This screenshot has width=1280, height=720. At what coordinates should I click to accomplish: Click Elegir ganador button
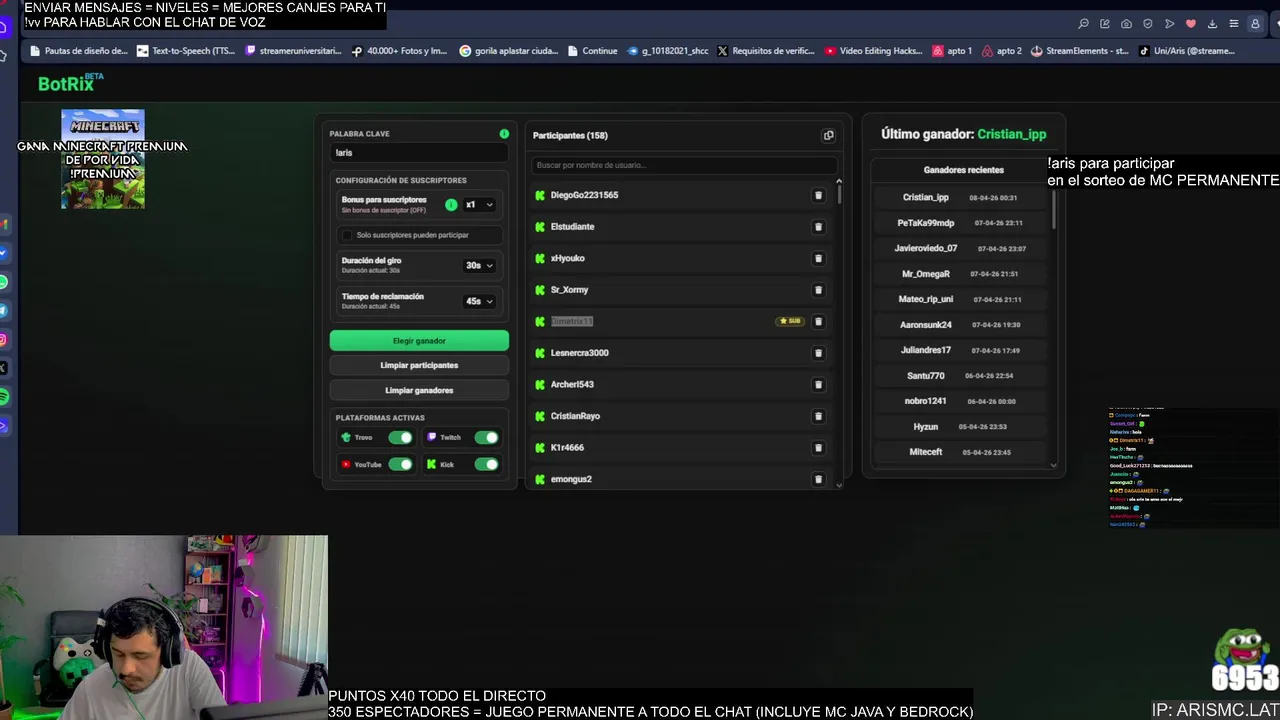pyautogui.click(x=419, y=341)
